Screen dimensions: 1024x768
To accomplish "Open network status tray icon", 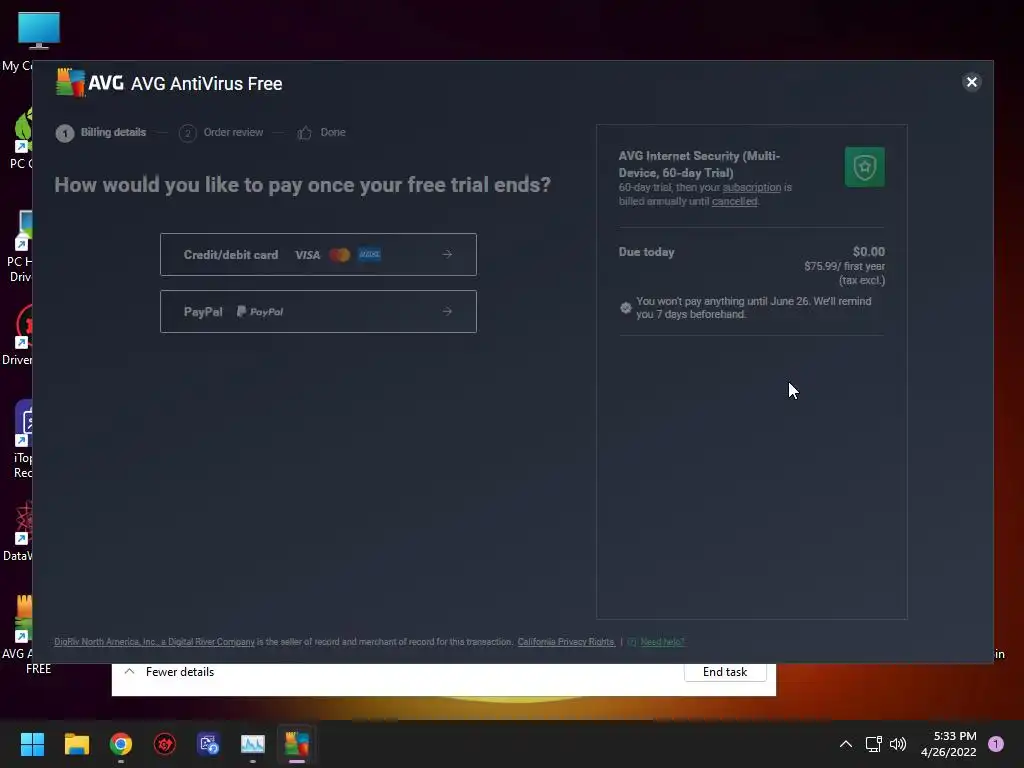I will point(873,744).
